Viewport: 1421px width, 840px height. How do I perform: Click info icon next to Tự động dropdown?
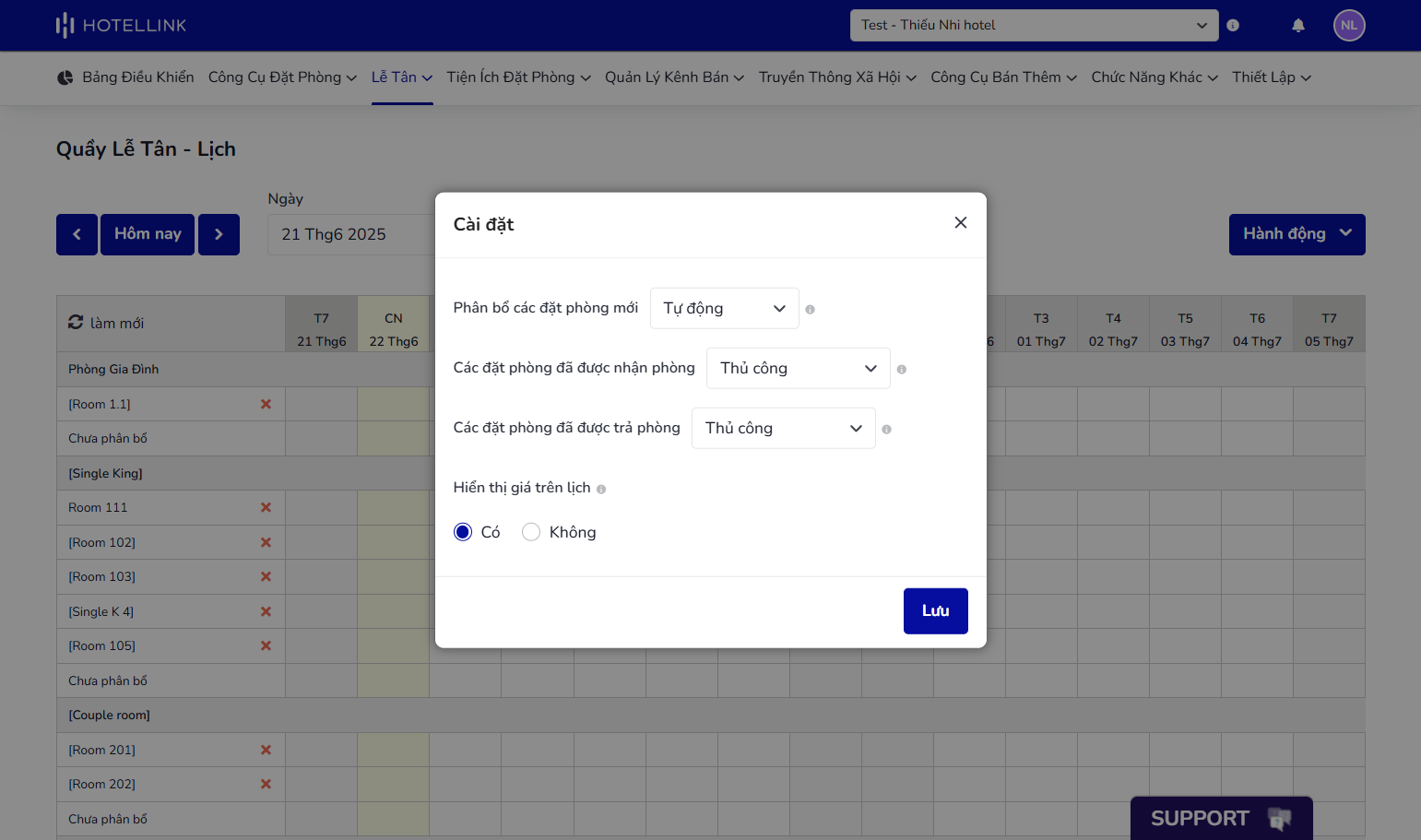click(x=810, y=310)
